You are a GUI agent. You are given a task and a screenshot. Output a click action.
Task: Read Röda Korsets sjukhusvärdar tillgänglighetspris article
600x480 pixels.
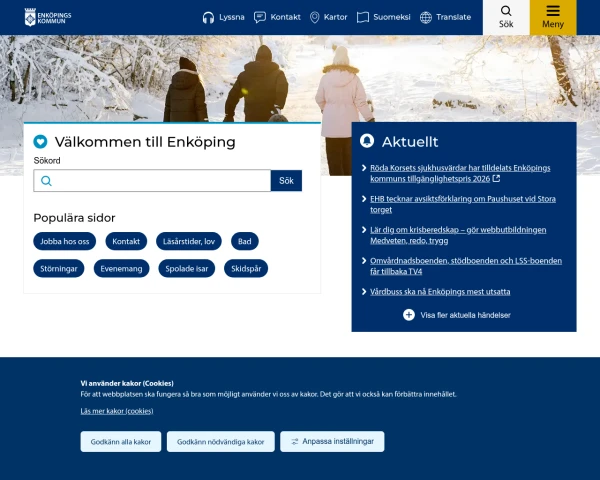[460, 173]
